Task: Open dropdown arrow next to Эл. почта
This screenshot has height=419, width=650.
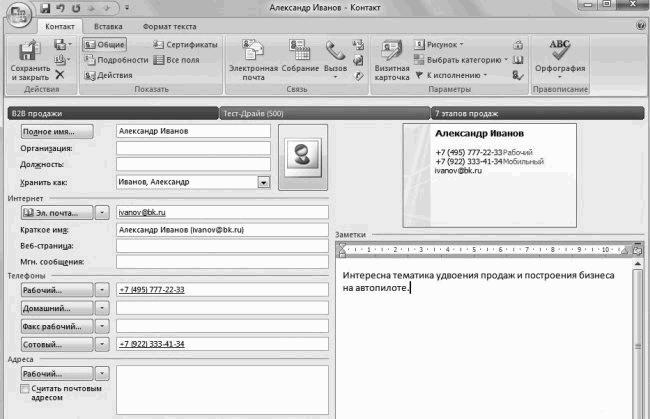Action: [x=102, y=213]
